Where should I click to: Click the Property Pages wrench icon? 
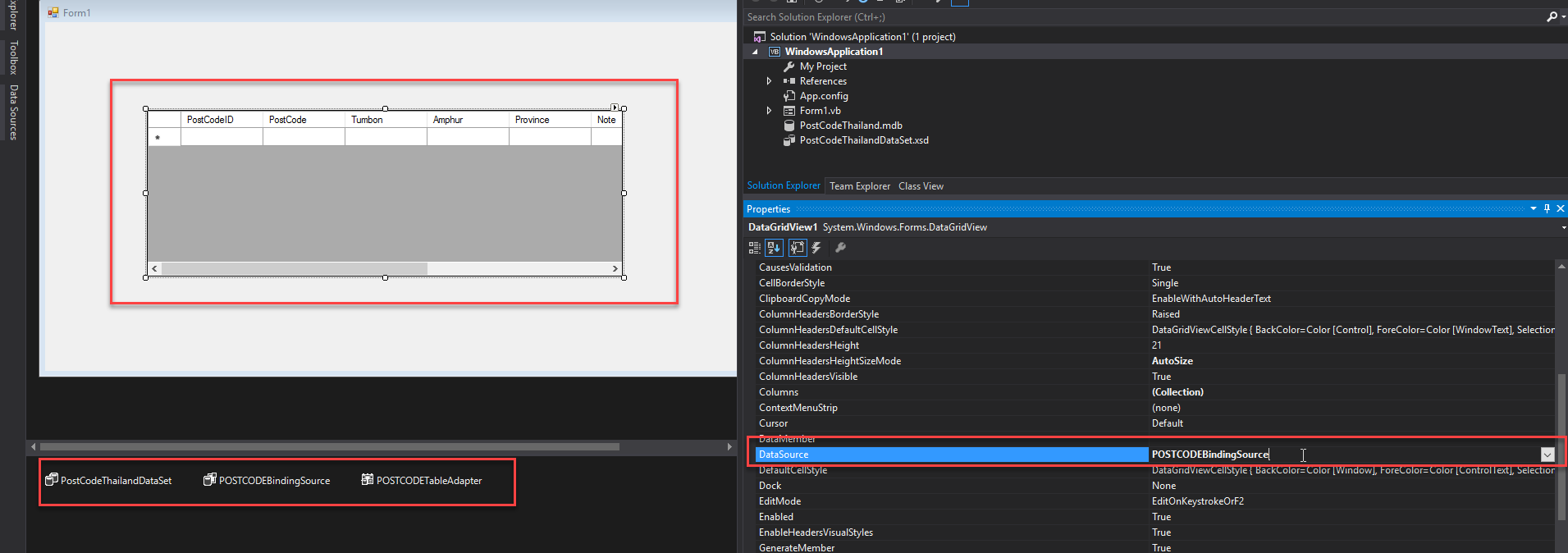click(x=840, y=248)
